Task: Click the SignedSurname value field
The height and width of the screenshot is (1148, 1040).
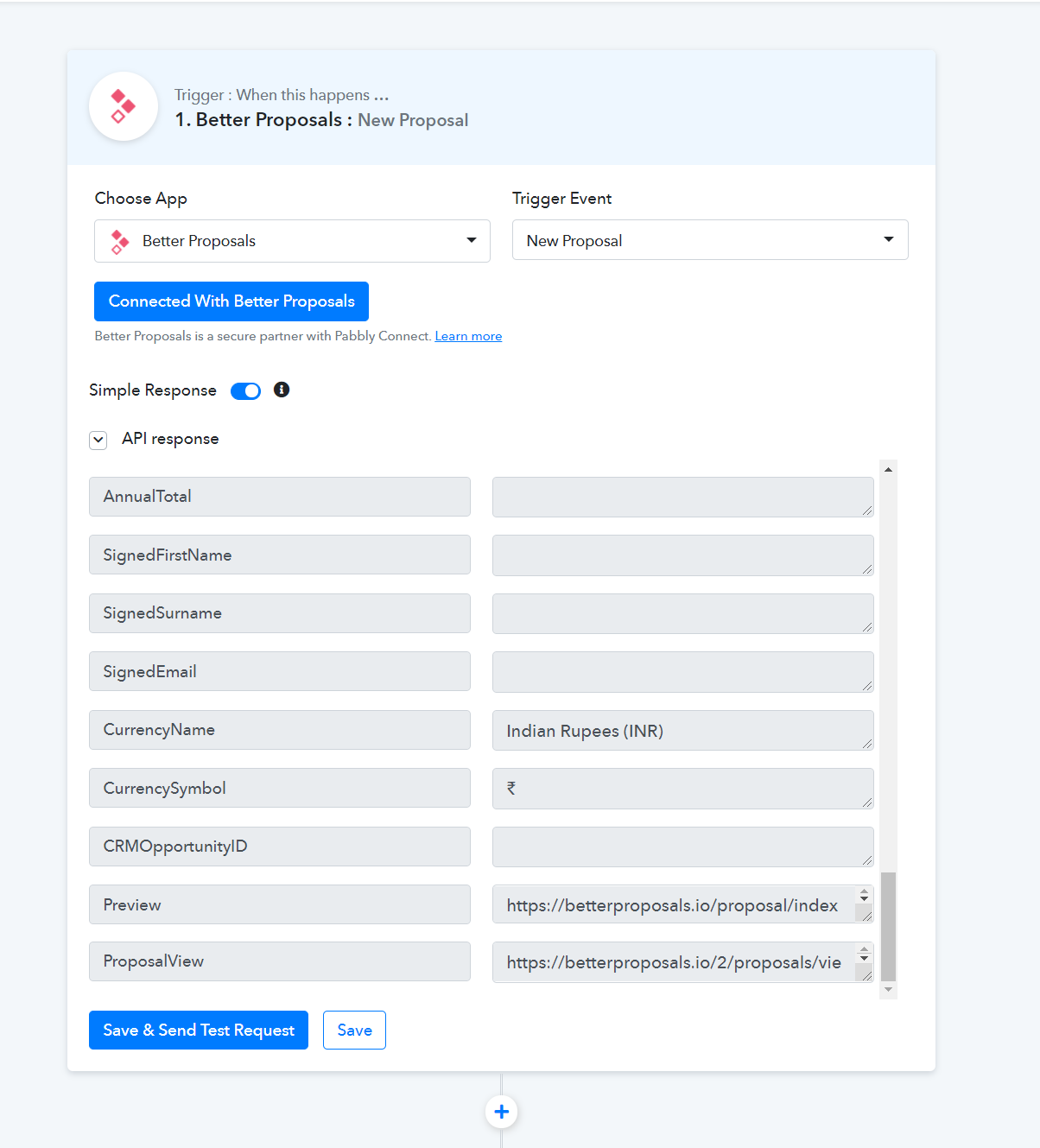Action: pos(683,613)
